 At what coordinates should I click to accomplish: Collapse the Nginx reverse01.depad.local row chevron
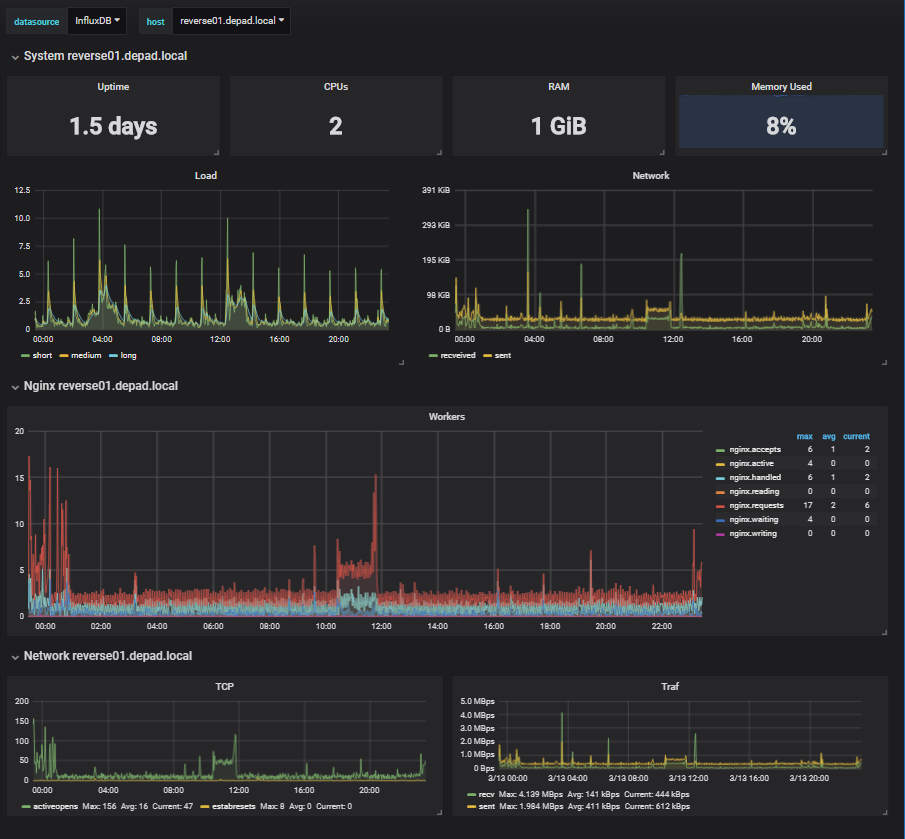(15, 387)
